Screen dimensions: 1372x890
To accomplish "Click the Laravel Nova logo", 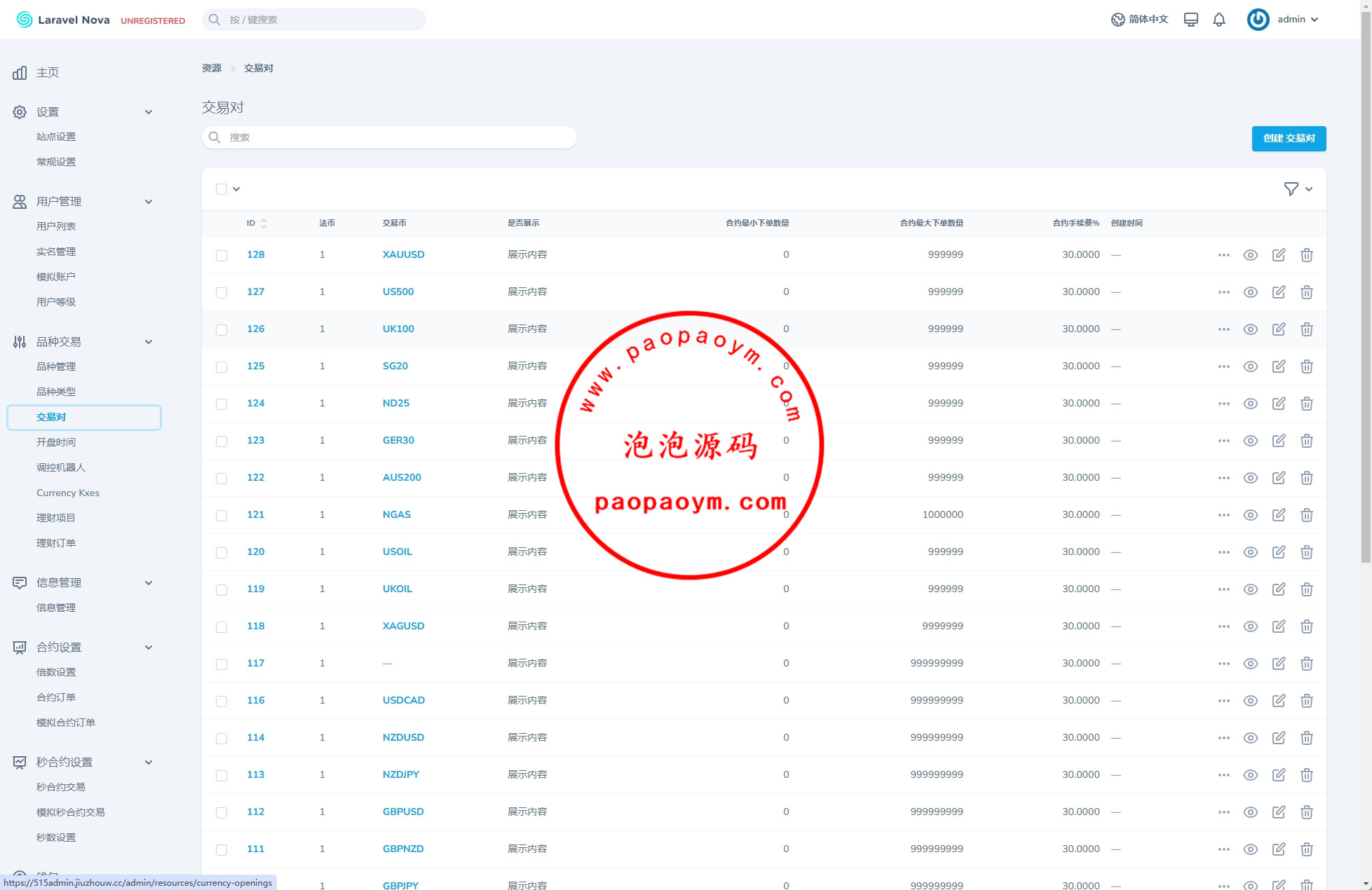I will click(x=63, y=20).
